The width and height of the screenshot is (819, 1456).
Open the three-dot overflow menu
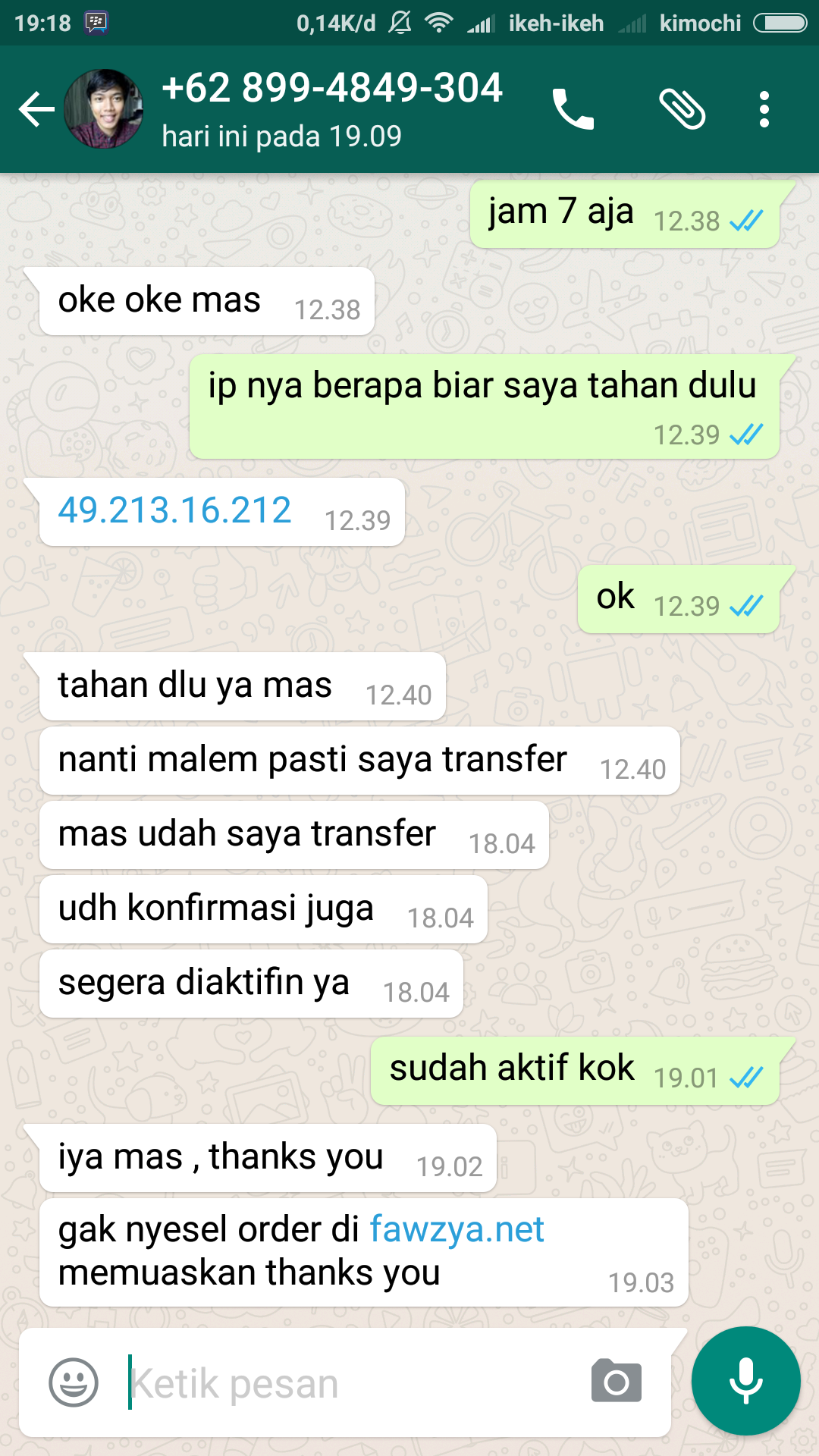coord(764,109)
